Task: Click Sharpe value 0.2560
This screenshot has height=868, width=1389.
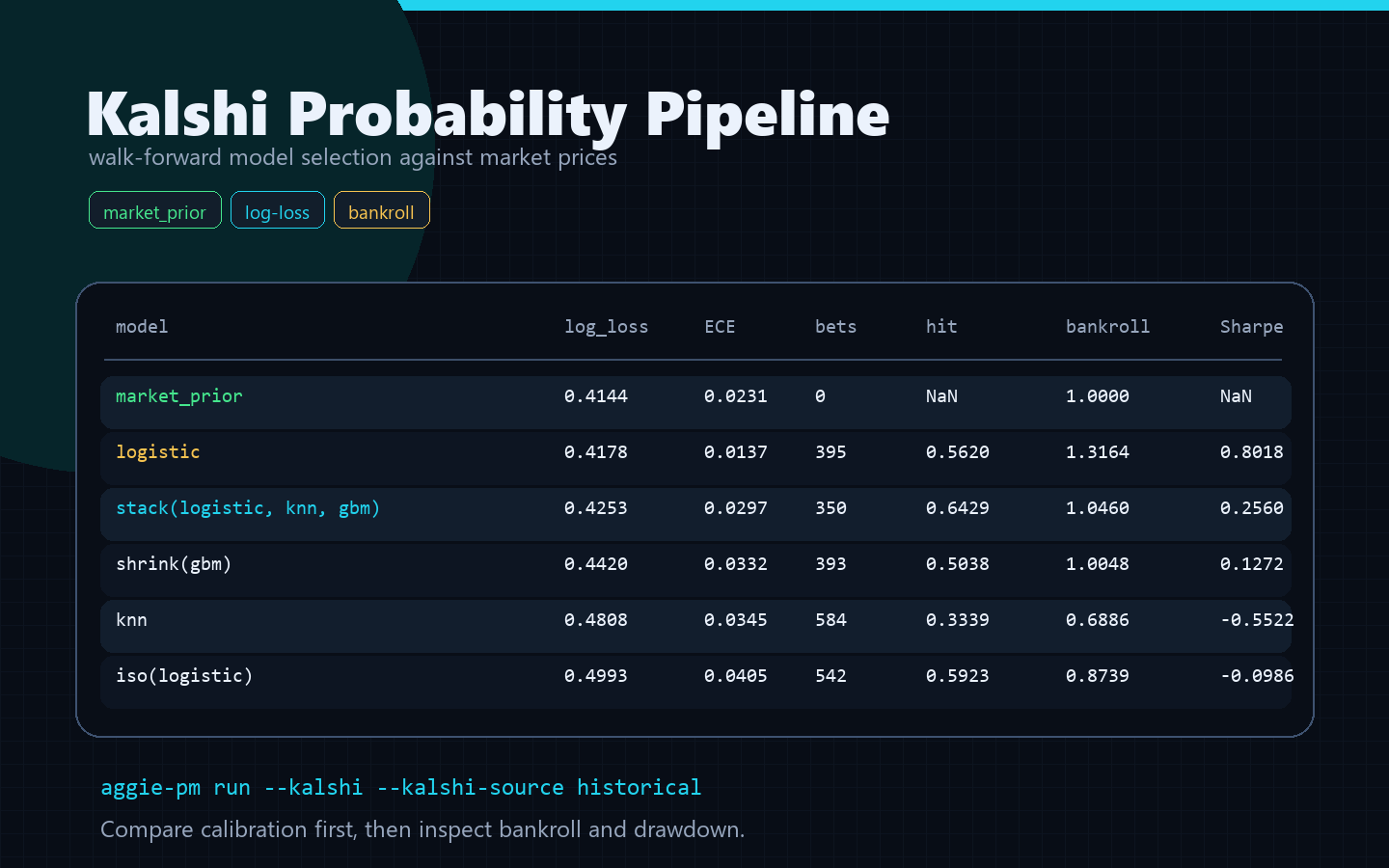Action: tap(1252, 508)
